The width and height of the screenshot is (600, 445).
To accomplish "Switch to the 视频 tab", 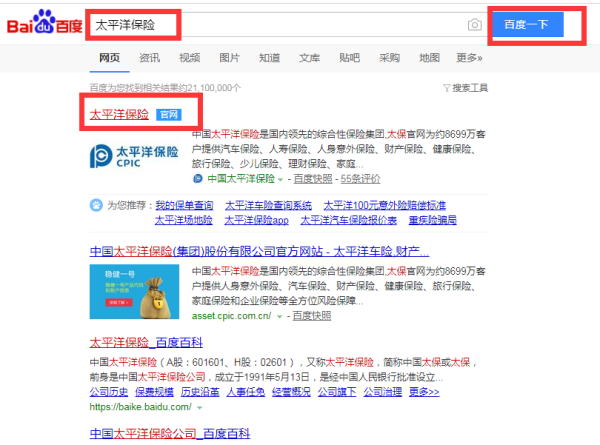I will tap(189, 58).
